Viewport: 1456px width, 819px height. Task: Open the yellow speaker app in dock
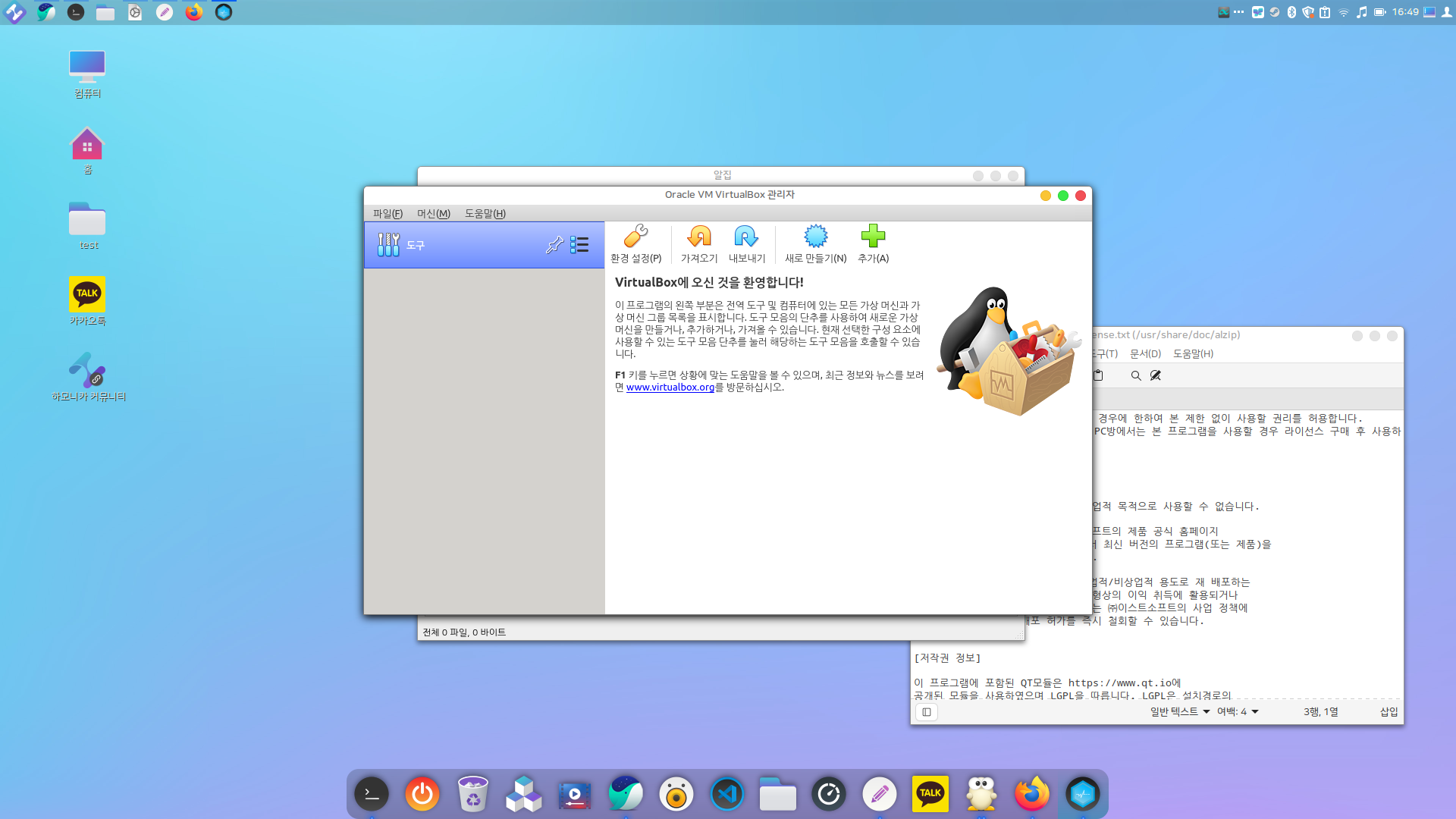(x=676, y=794)
